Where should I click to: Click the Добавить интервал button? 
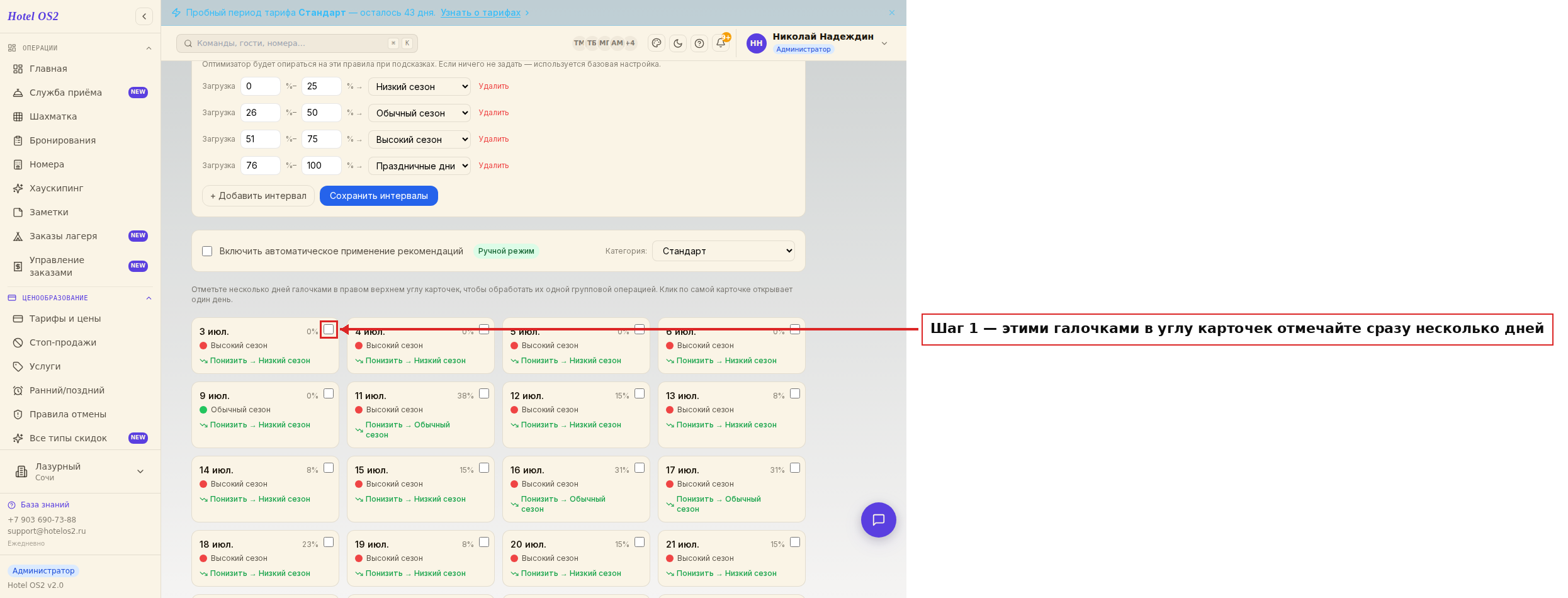258,196
